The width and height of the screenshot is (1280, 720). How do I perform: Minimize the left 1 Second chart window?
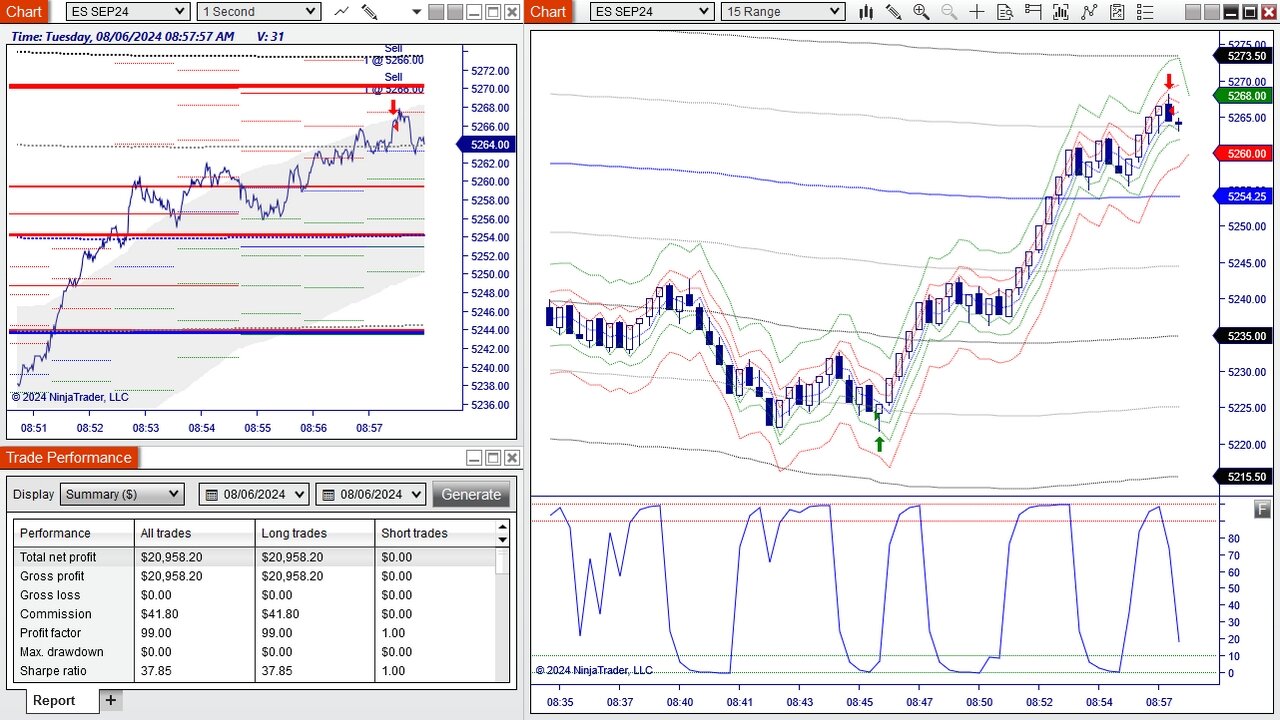click(x=474, y=12)
